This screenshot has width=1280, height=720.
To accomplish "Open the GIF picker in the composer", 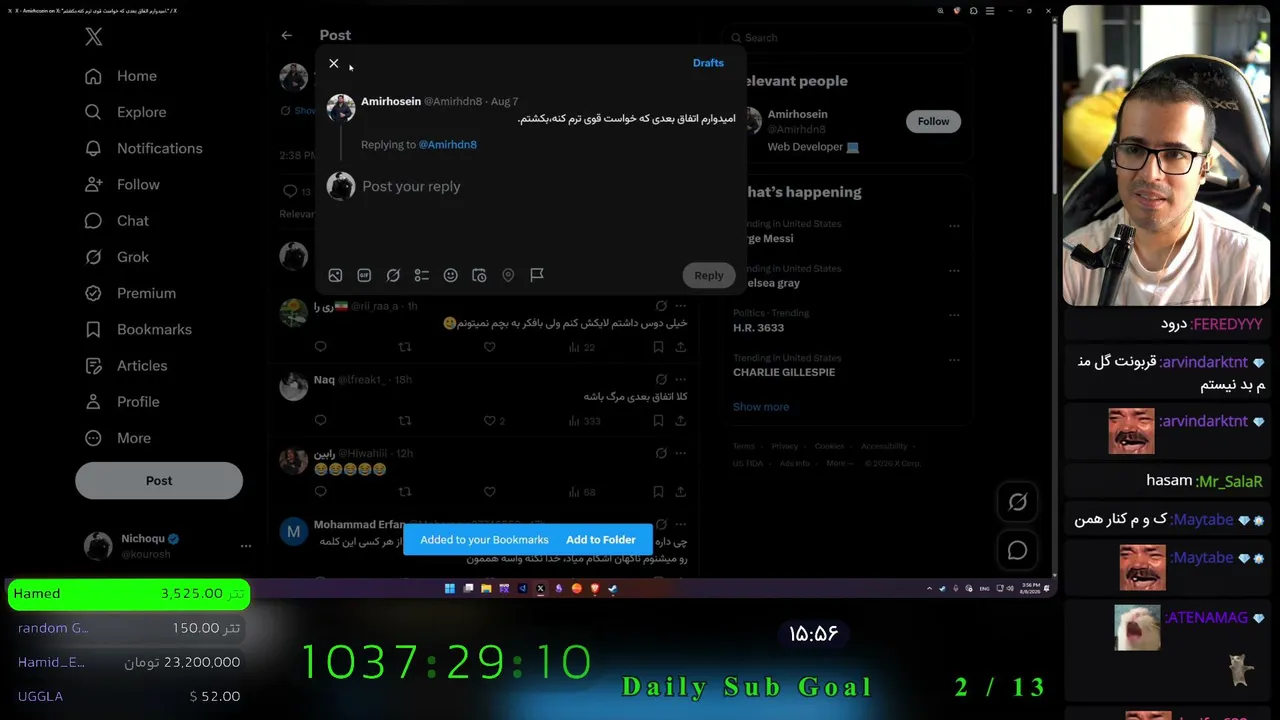I will point(364,275).
